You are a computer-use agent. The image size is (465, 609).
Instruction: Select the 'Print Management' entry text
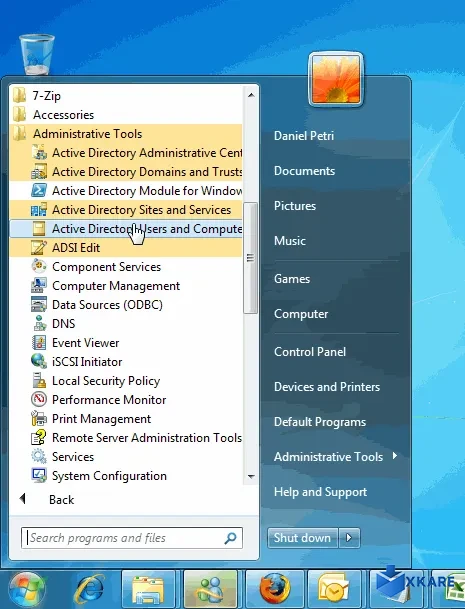point(101,419)
